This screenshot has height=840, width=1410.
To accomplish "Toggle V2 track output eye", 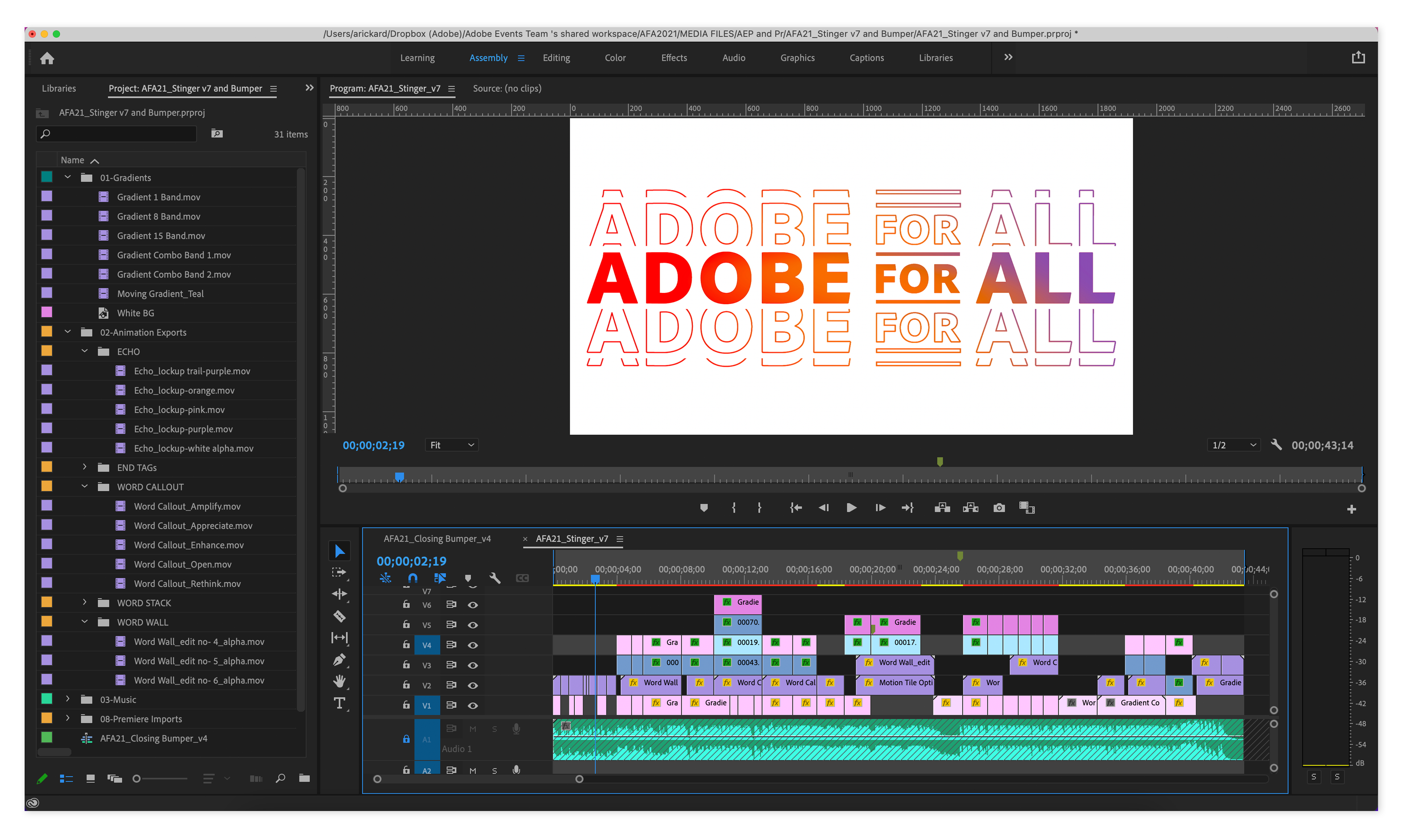I will 473,686.
